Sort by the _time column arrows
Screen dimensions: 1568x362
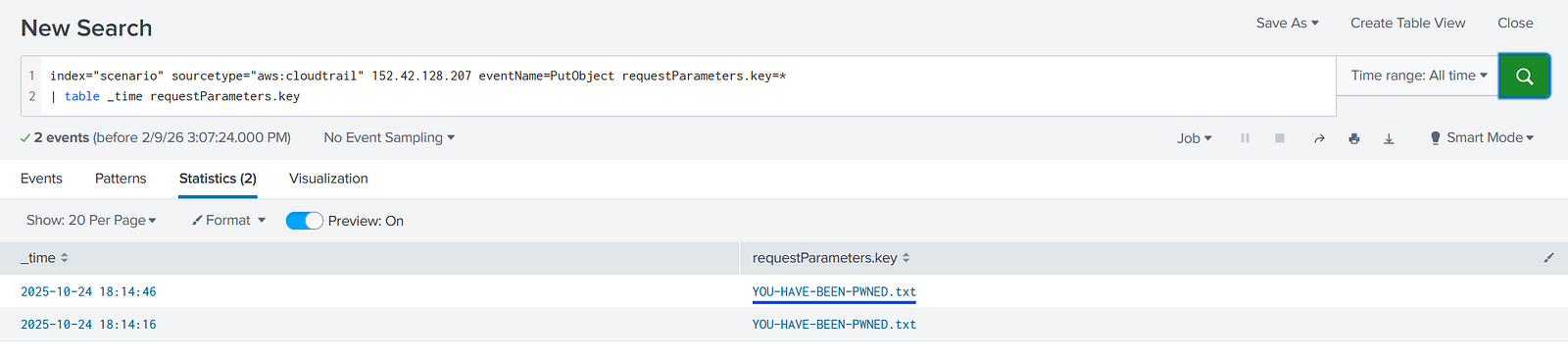(x=65, y=258)
